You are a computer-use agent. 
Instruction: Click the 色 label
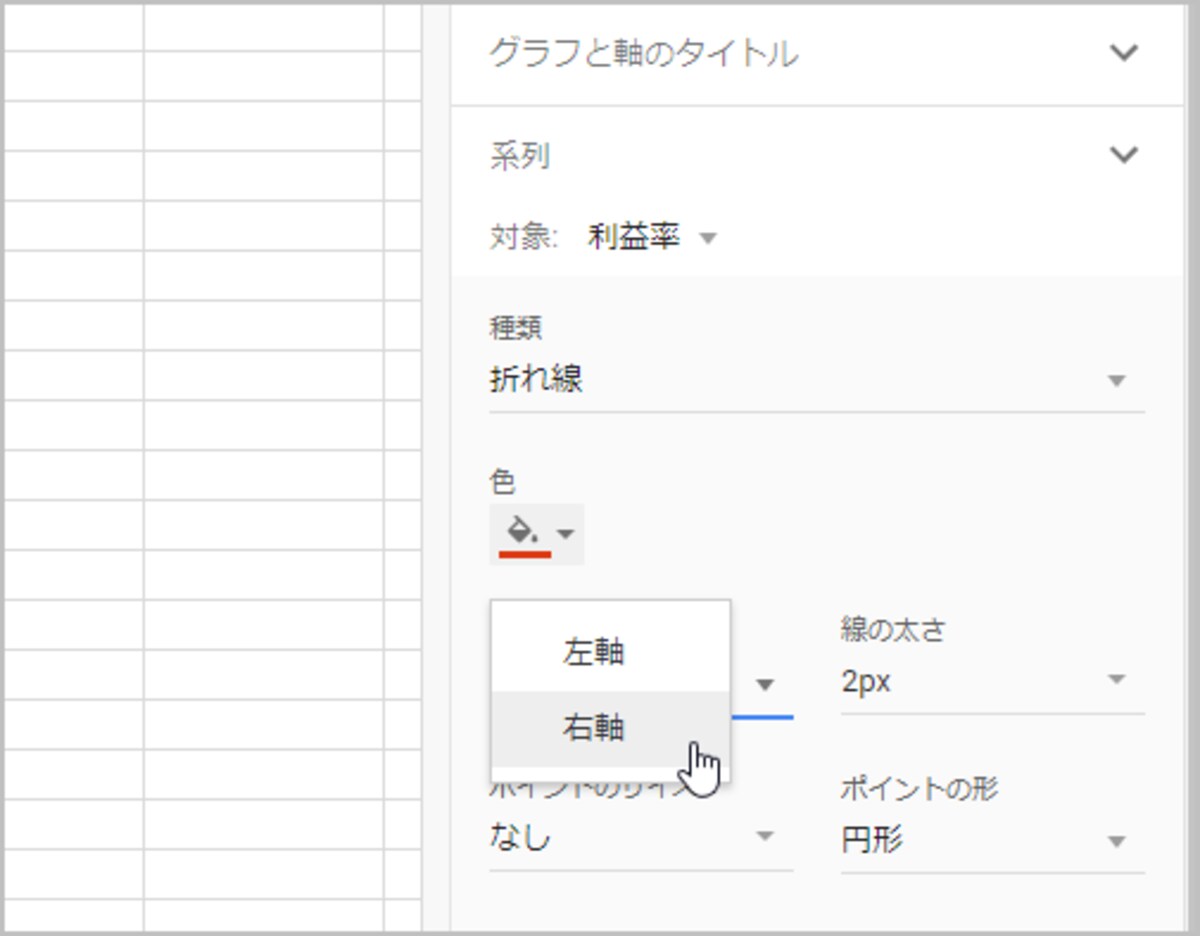(503, 482)
